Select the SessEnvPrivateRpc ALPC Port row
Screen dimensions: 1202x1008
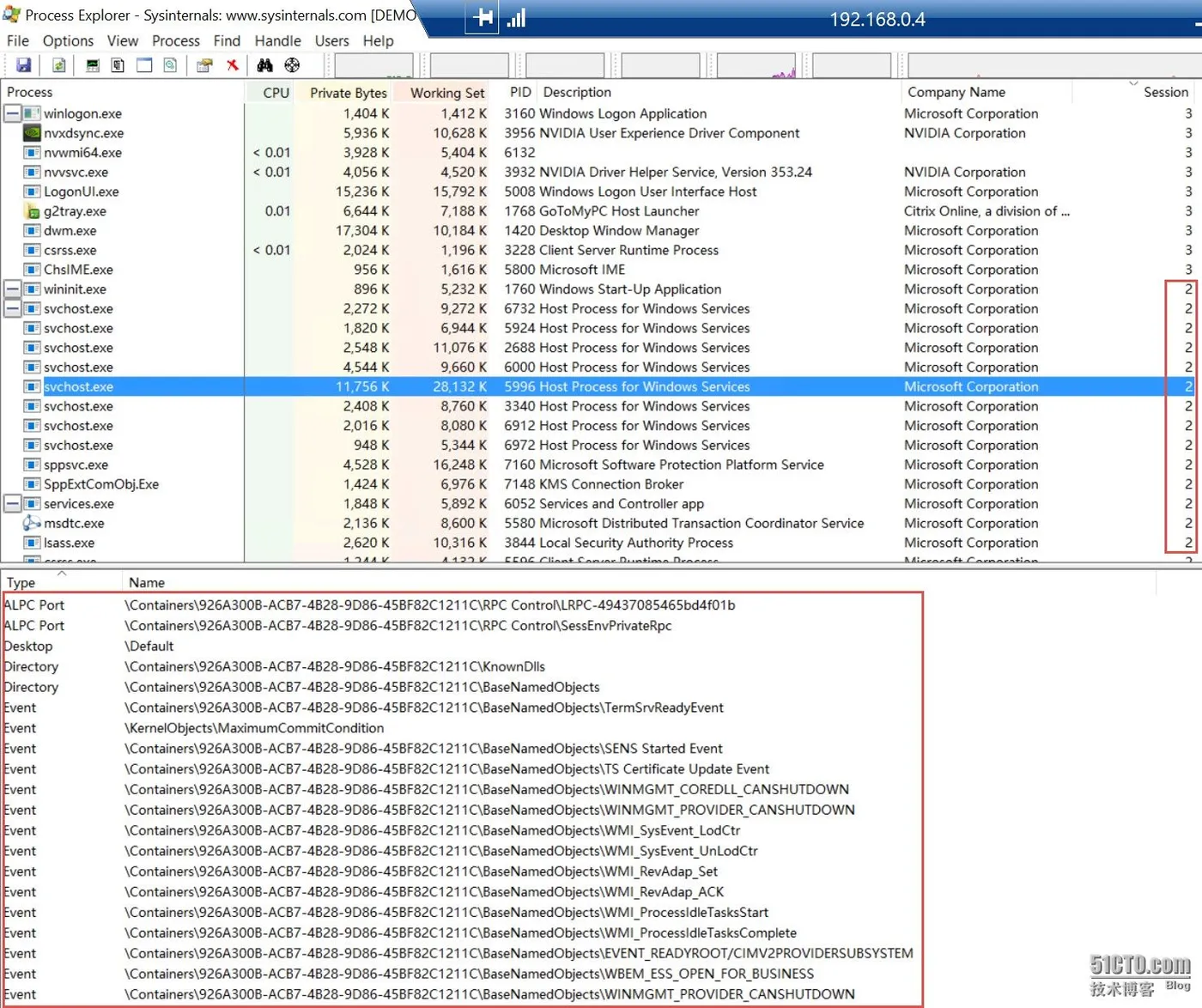click(x=462, y=626)
